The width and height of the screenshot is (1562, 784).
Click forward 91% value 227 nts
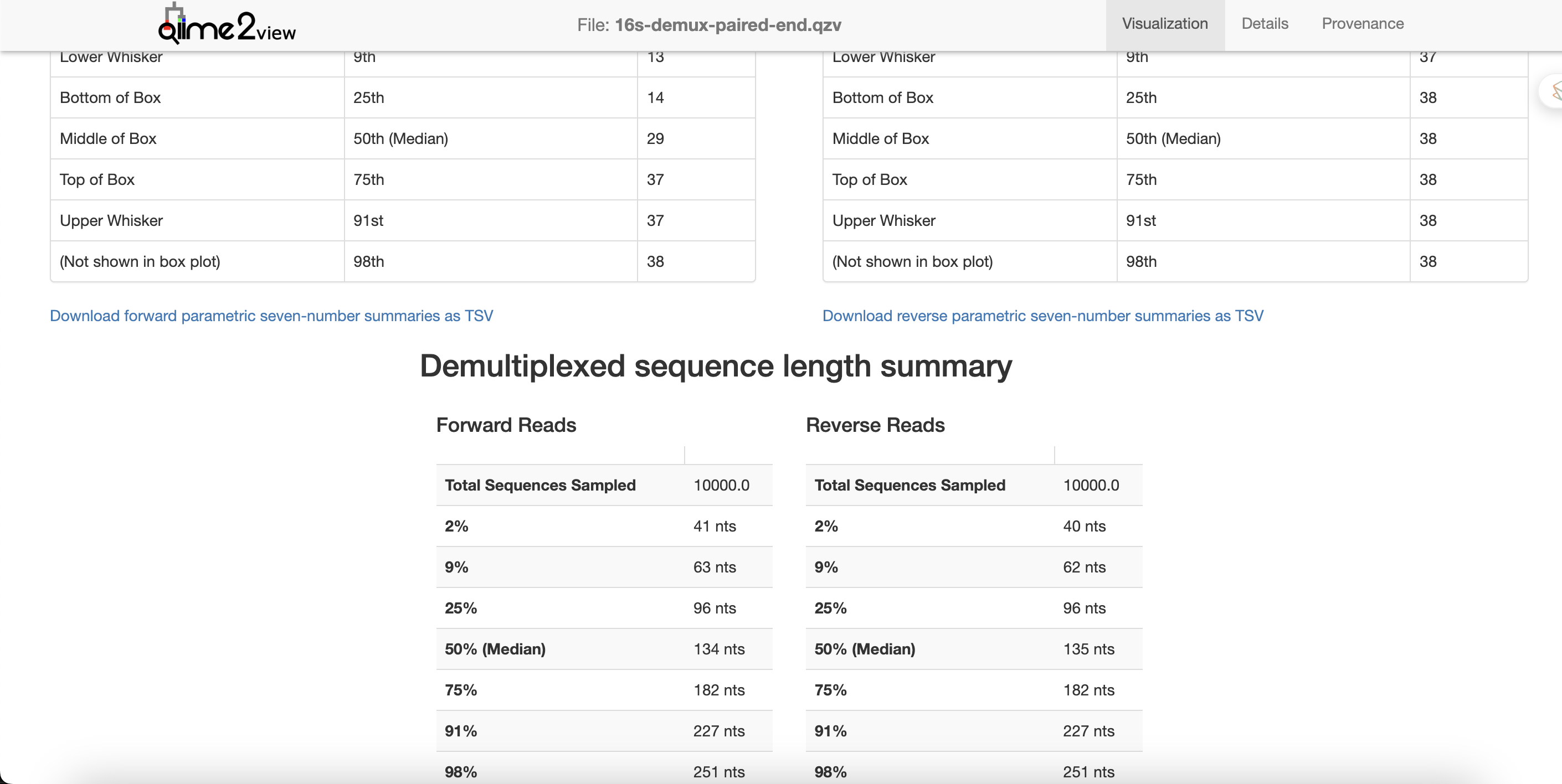[718, 731]
